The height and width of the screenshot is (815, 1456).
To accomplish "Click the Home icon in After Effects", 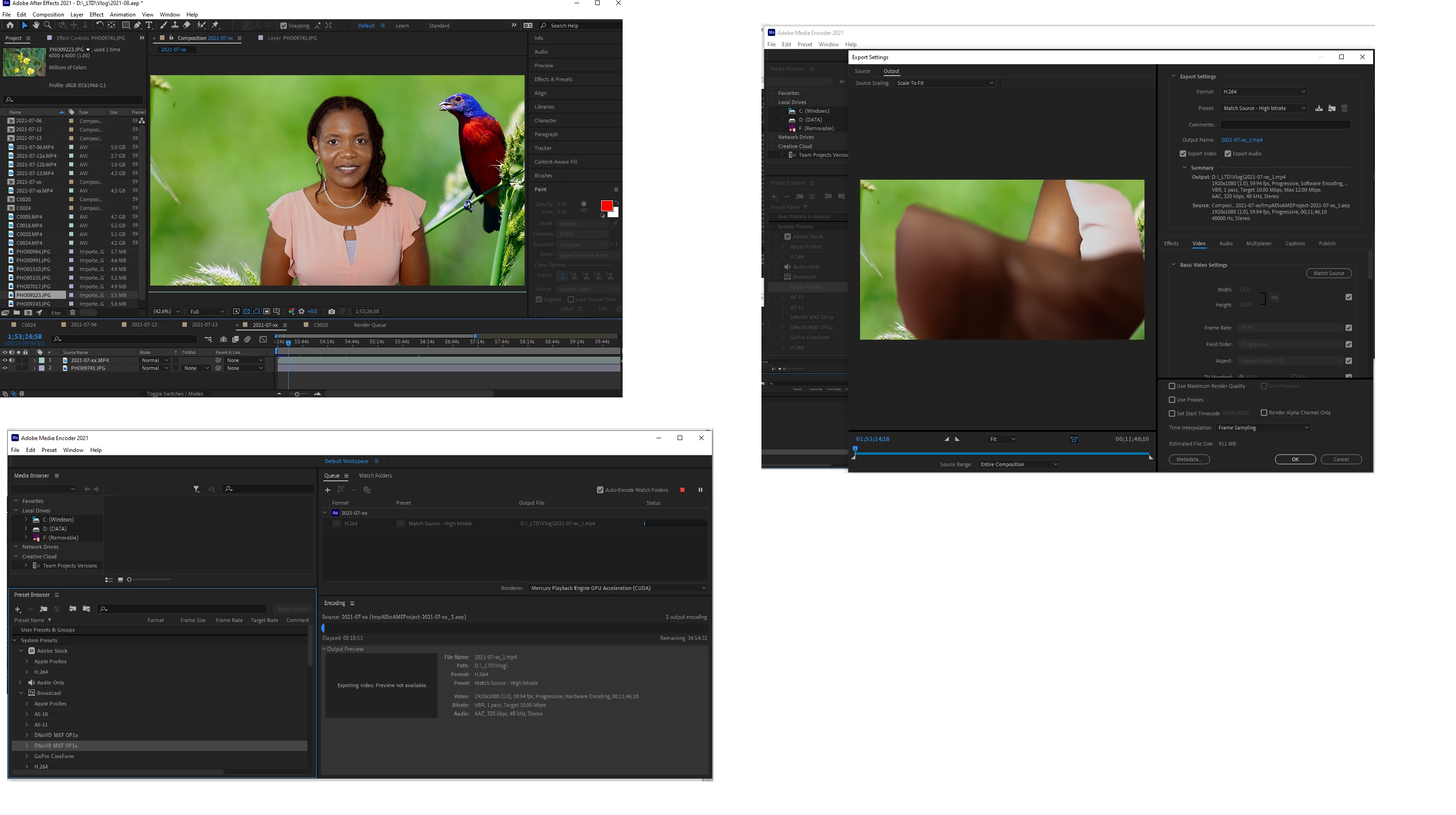I will coord(10,25).
